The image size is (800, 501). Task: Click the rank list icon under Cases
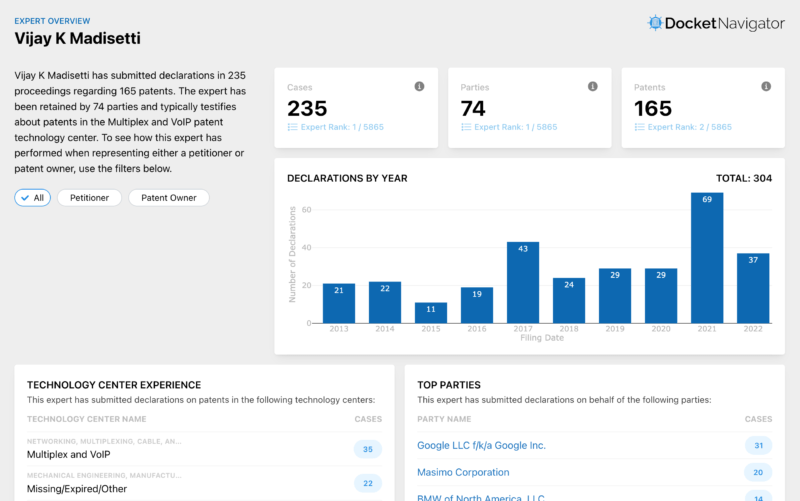pyautogui.click(x=292, y=128)
